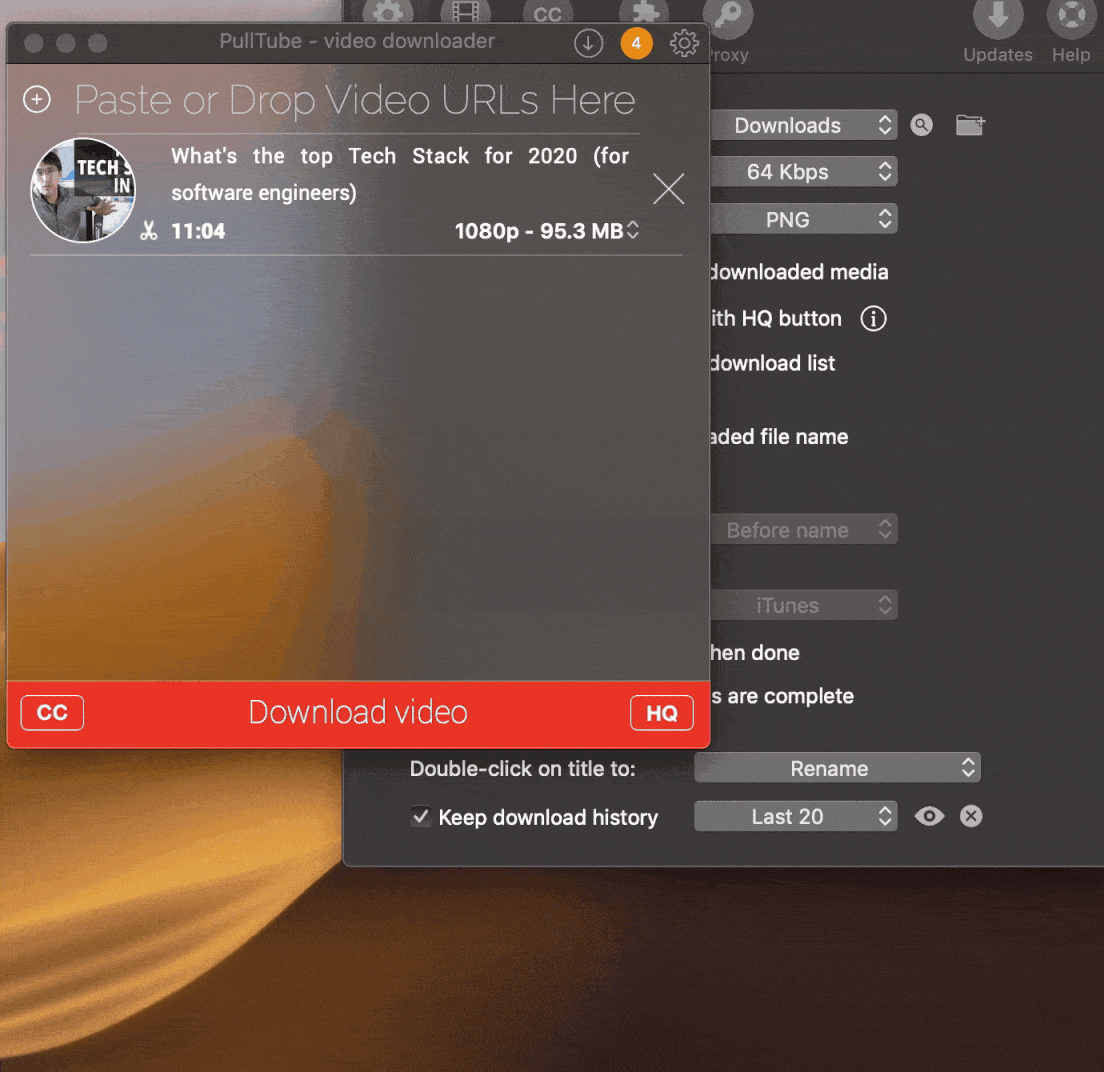1104x1072 pixels.
Task: Click the video title What's the top Tech Stack
Action: pyautogui.click(x=400, y=174)
